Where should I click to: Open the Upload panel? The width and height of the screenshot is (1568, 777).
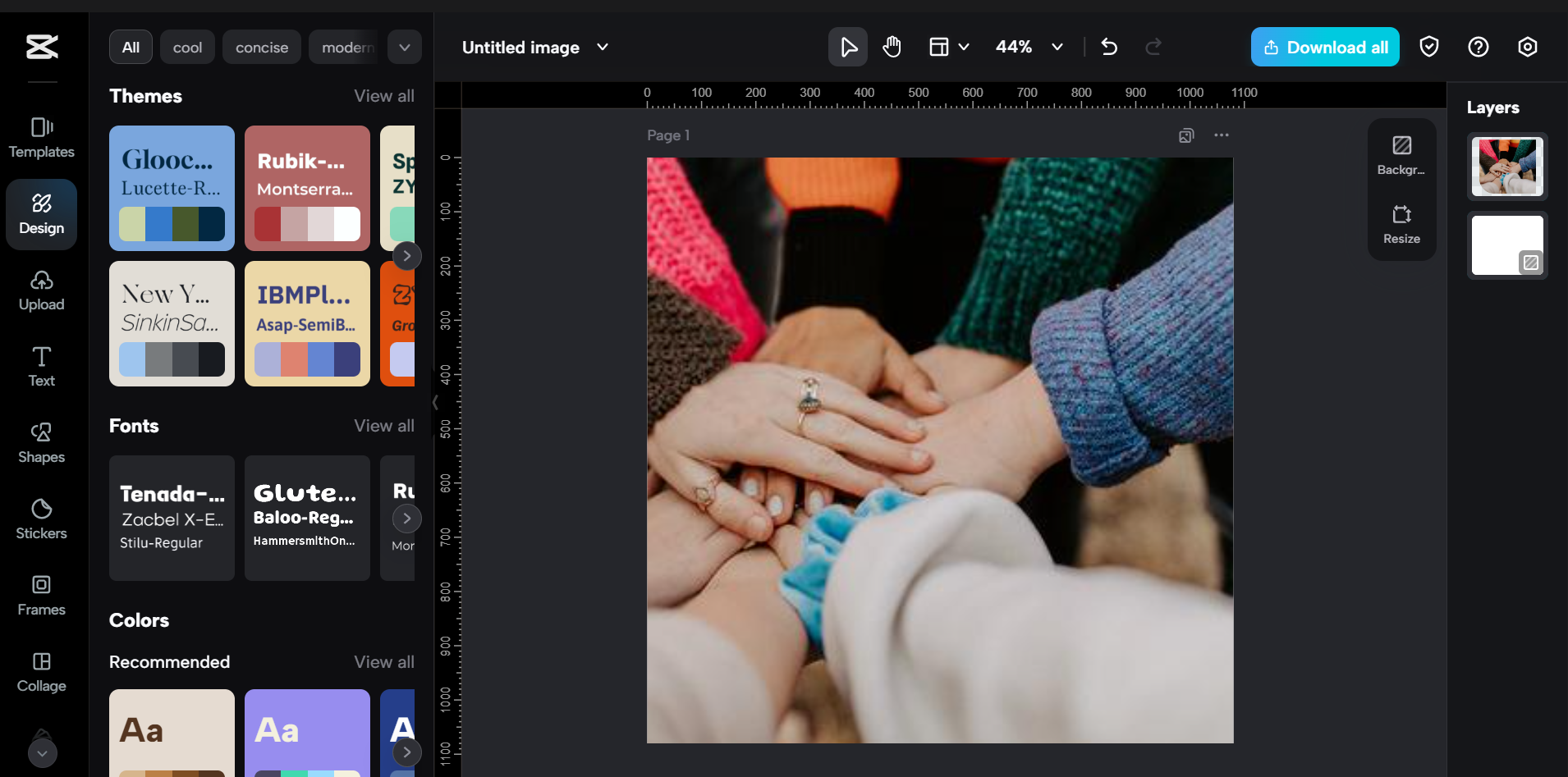(41, 290)
